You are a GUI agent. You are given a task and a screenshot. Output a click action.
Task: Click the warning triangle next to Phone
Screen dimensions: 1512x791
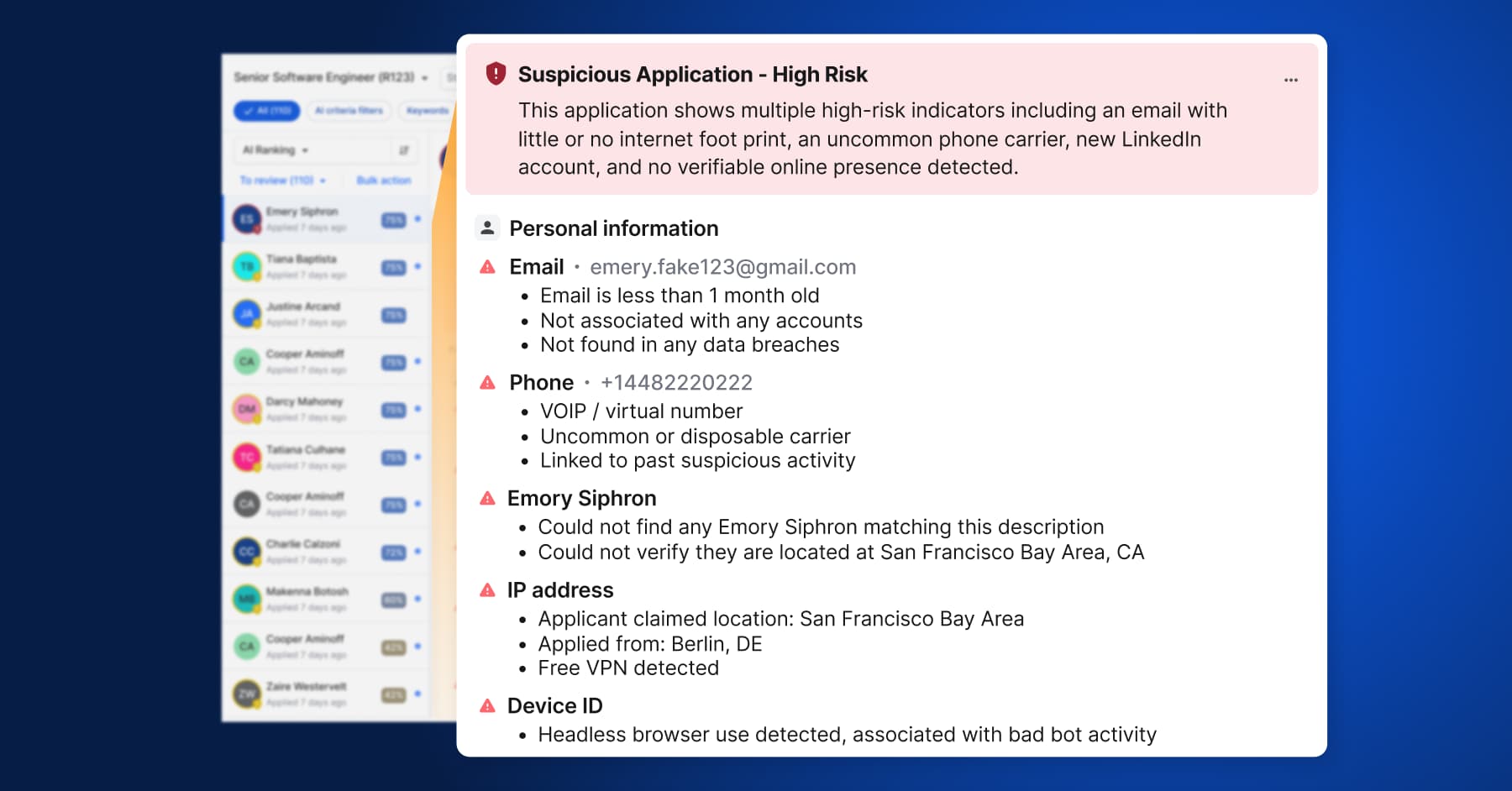pos(487,382)
